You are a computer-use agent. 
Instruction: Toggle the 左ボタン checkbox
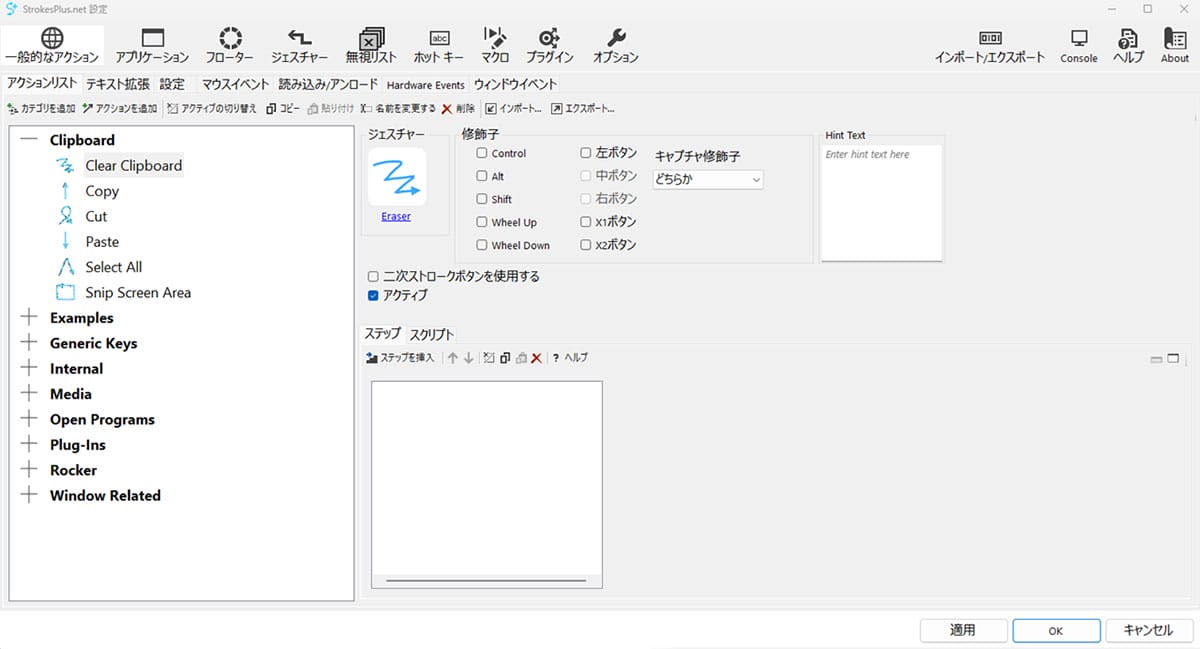point(586,153)
